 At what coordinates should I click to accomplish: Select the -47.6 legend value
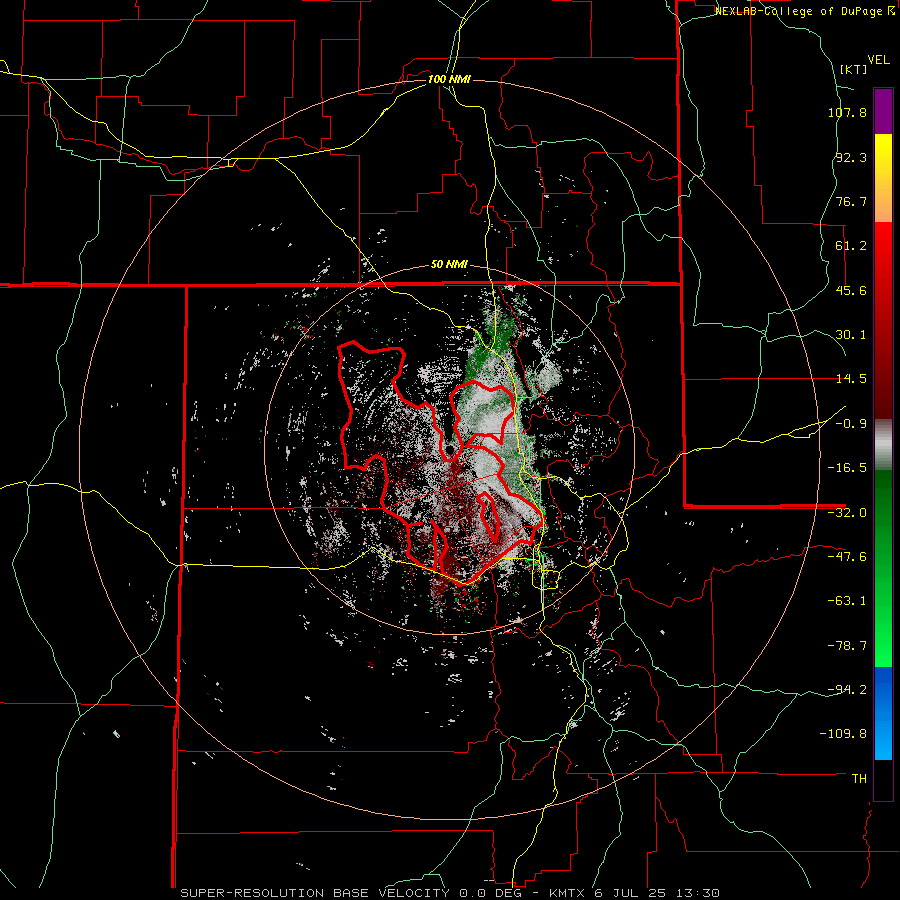pos(847,557)
